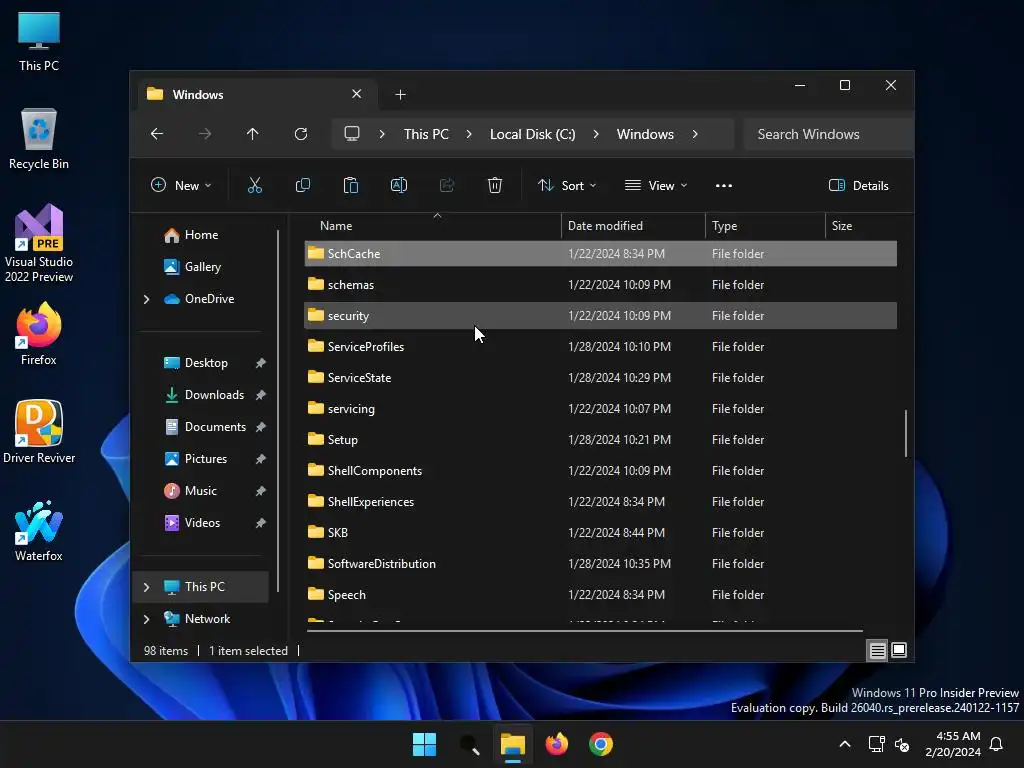This screenshot has width=1024, height=768.
Task: Unpin Pictures using its pin icon
Action: point(261,459)
